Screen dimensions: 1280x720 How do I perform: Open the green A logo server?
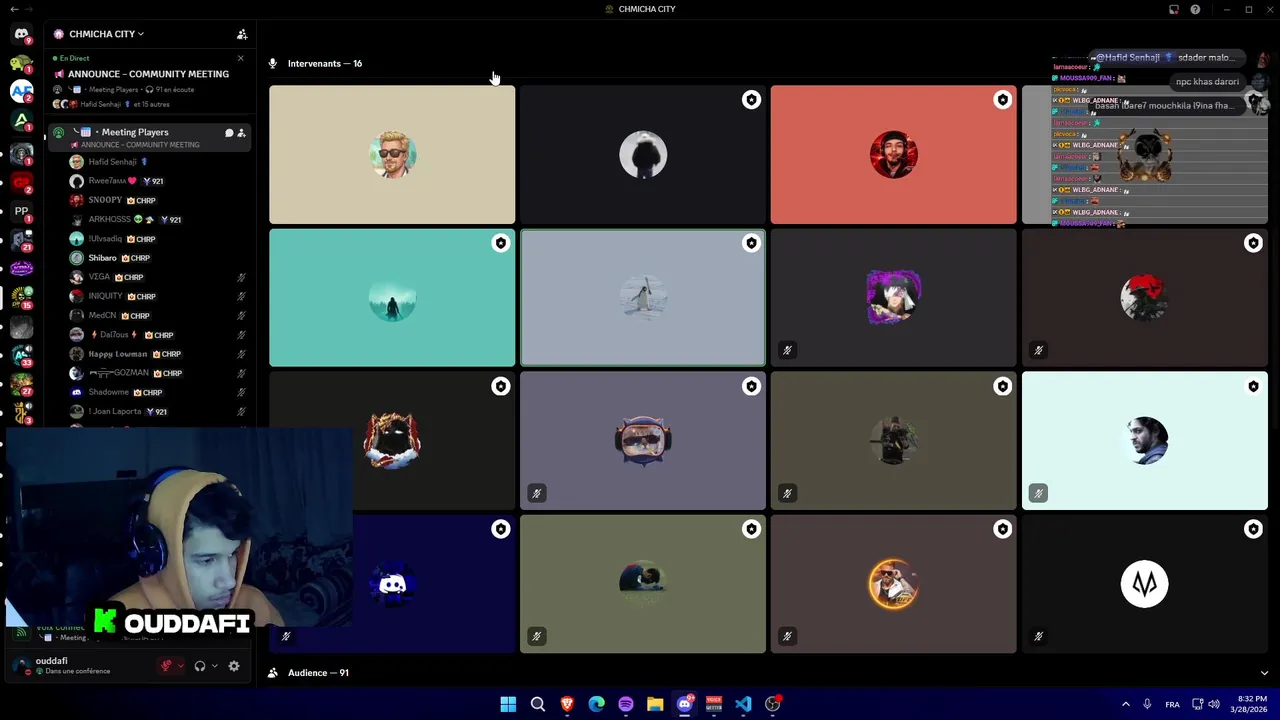[x=21, y=121]
